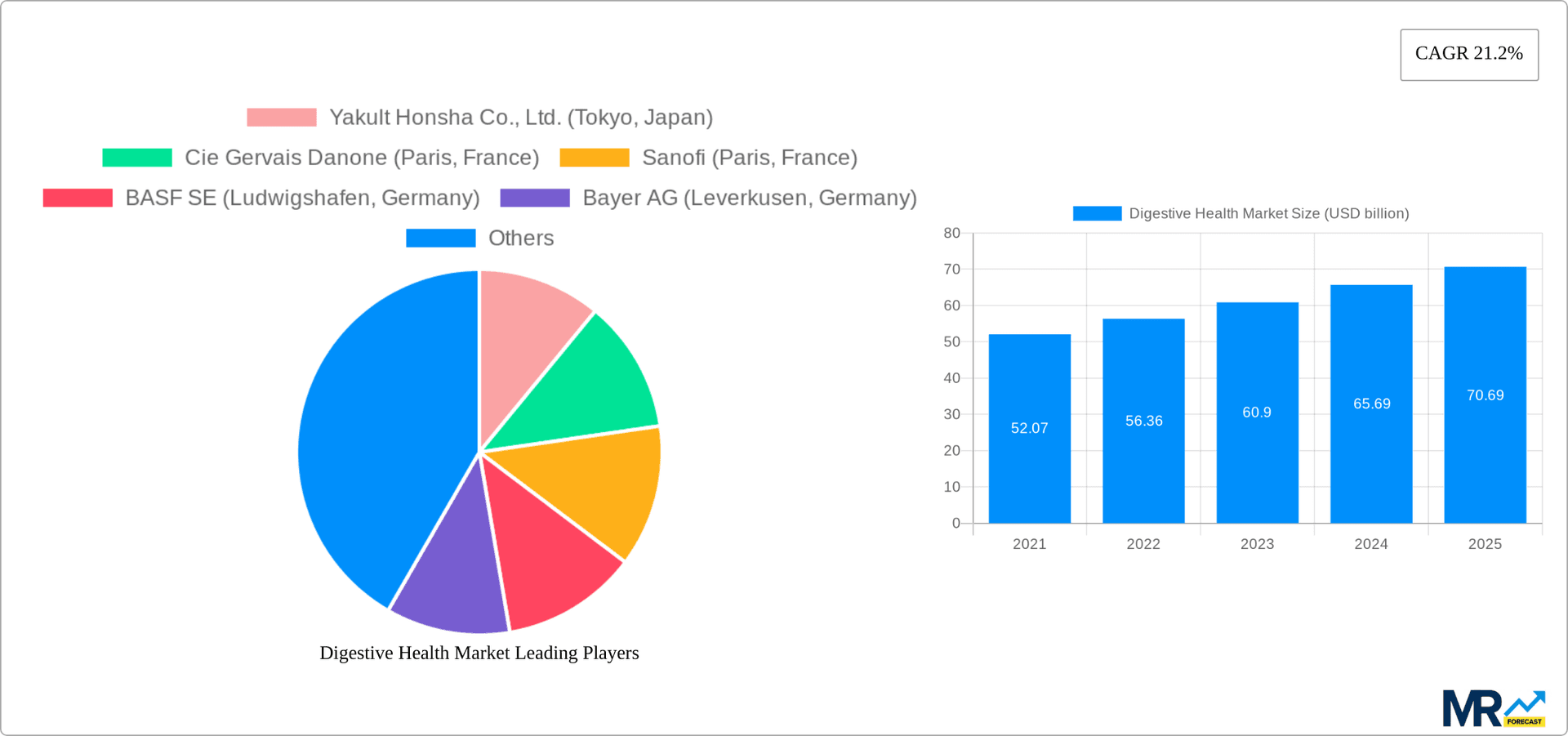Select the 2025 bar showing 70.69
Screen dimensions: 1568x736
(x=1485, y=396)
